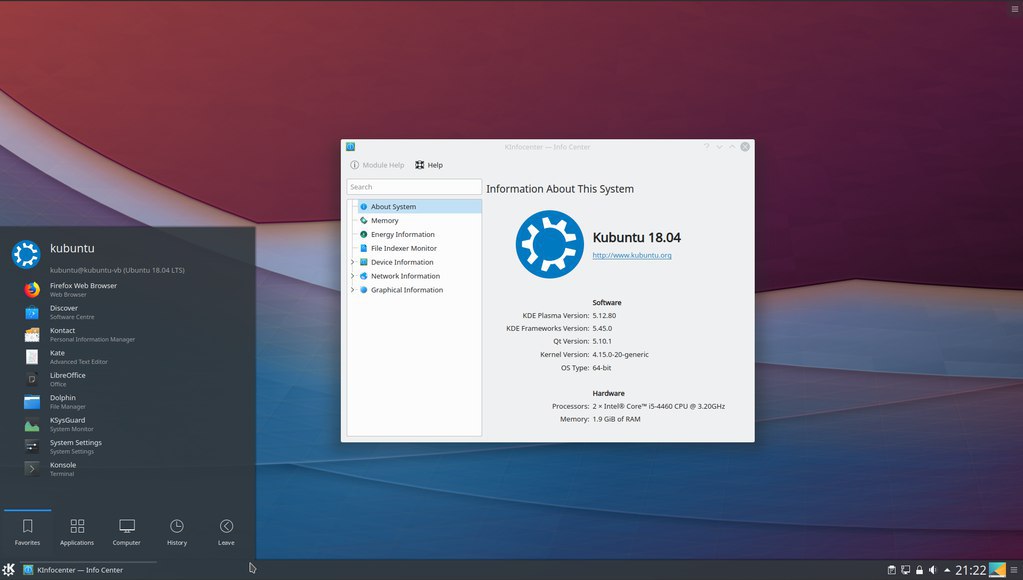Click the Qt version value 5.10.1

[x=602, y=341]
